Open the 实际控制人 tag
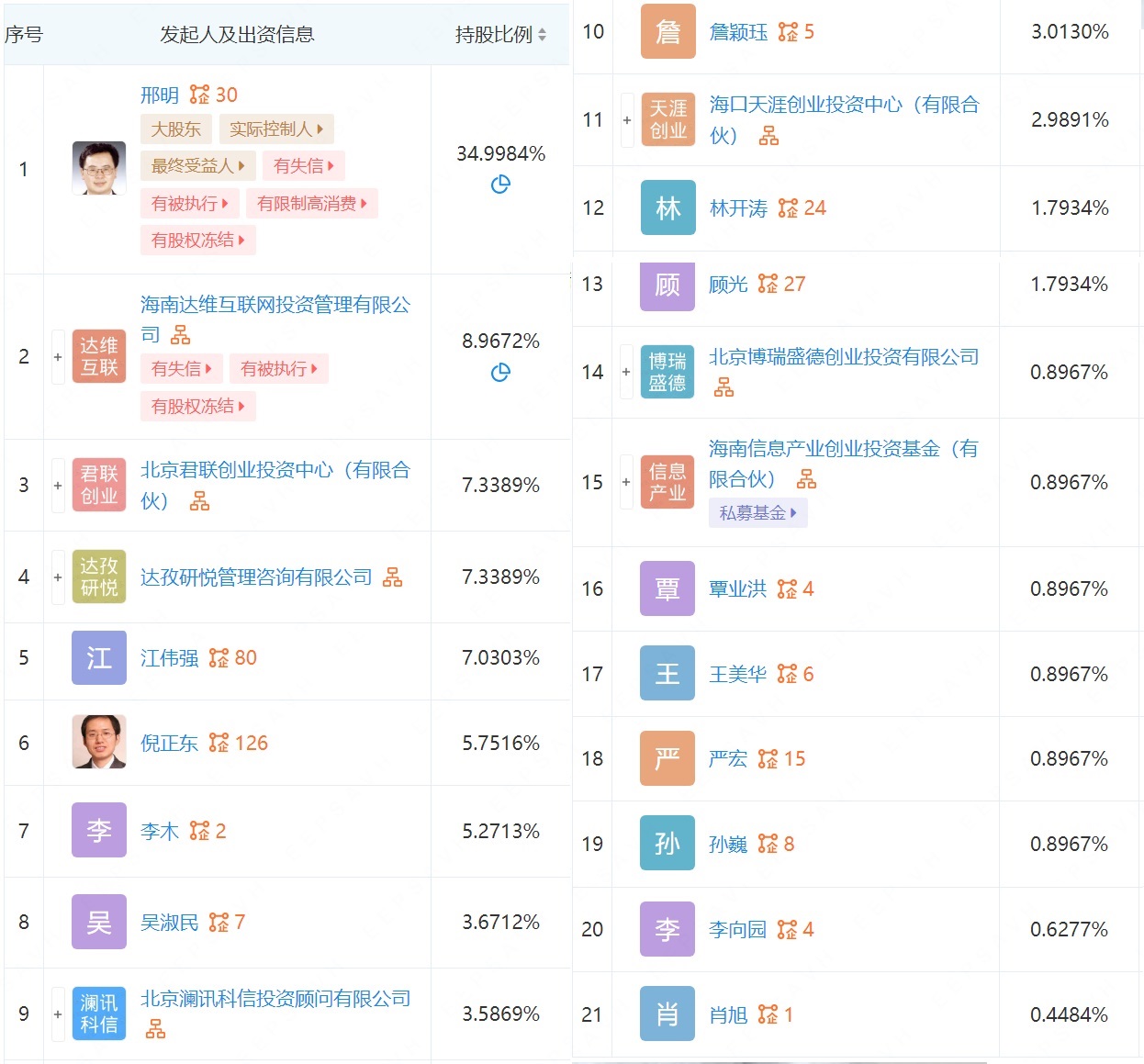Screen dimensions: 1144x1064 (276, 129)
